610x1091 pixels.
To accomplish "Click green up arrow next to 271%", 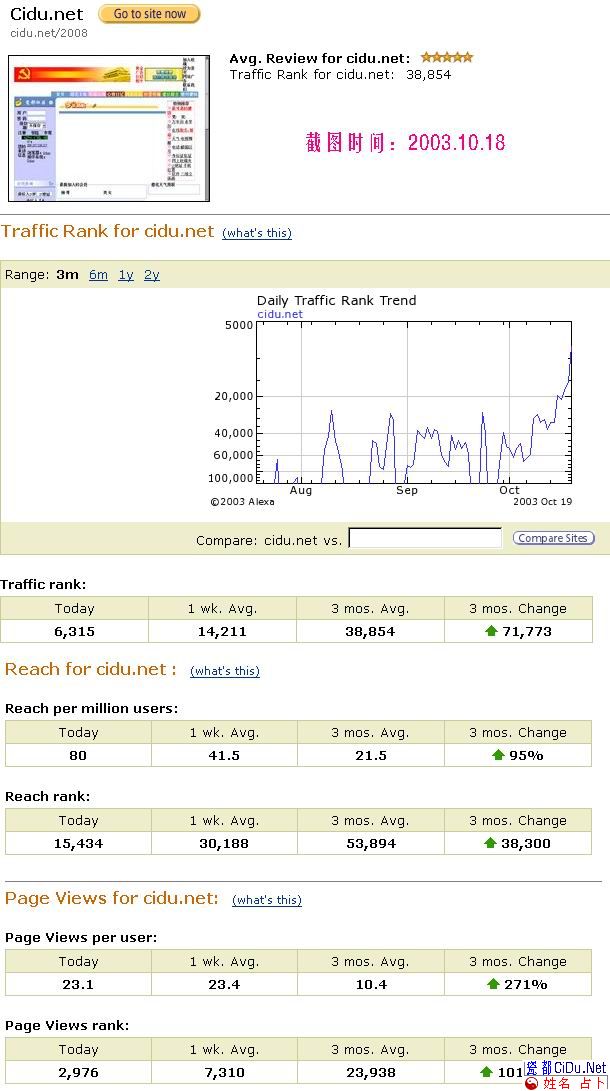I will pyautogui.click(x=494, y=984).
